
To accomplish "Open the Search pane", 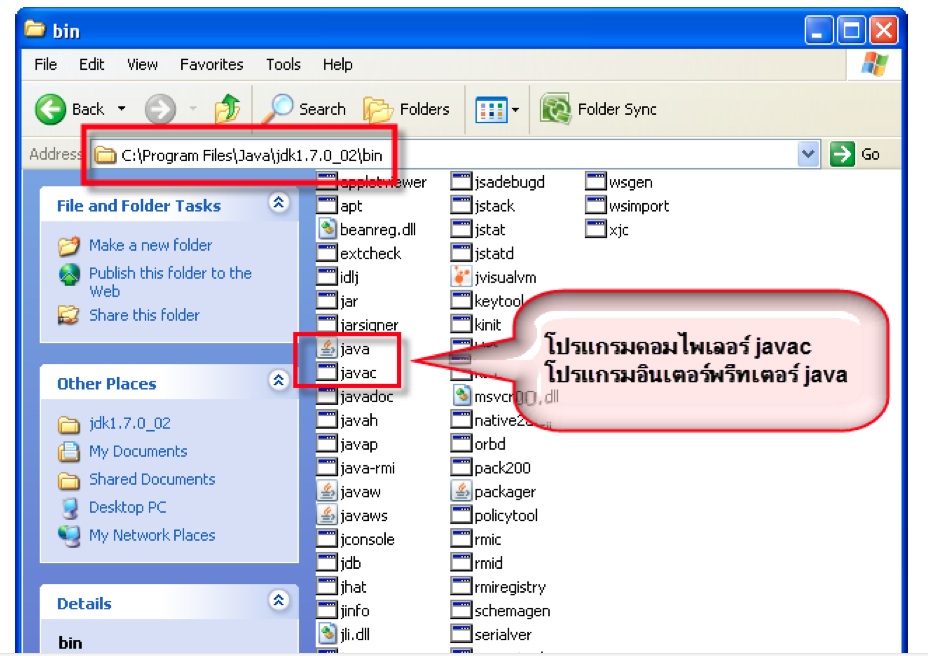I will click(304, 109).
